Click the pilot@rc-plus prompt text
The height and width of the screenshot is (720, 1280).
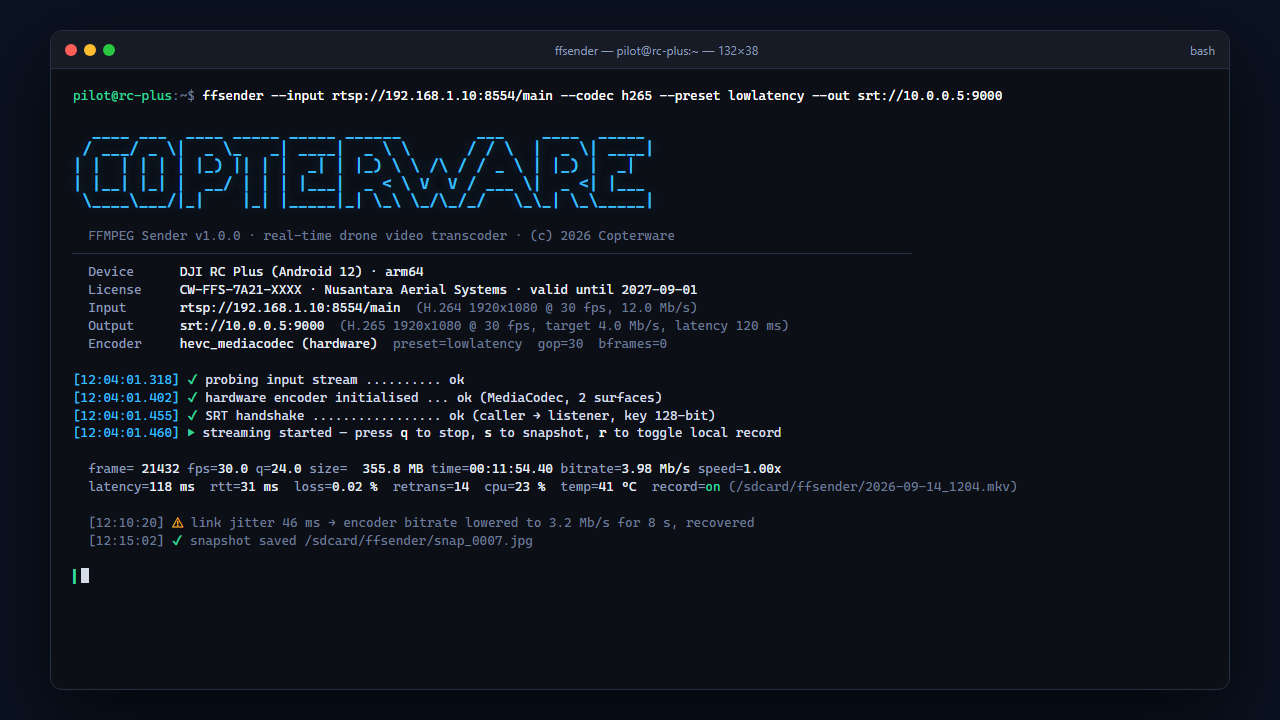(122, 96)
